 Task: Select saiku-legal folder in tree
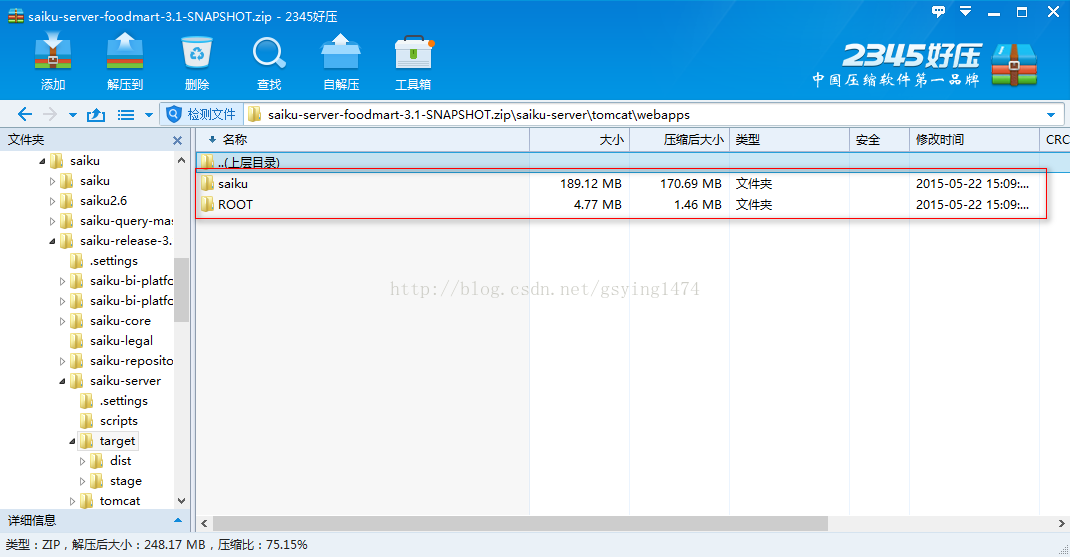click(121, 341)
